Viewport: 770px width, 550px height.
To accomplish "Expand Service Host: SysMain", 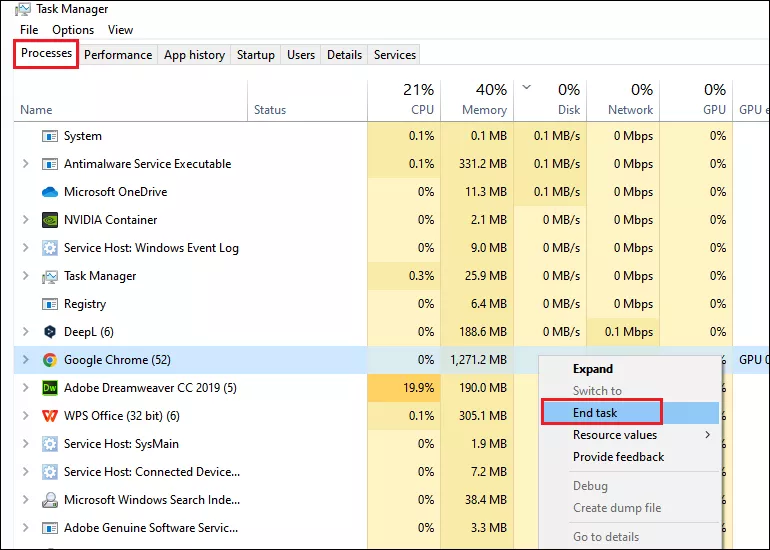I will point(26,444).
